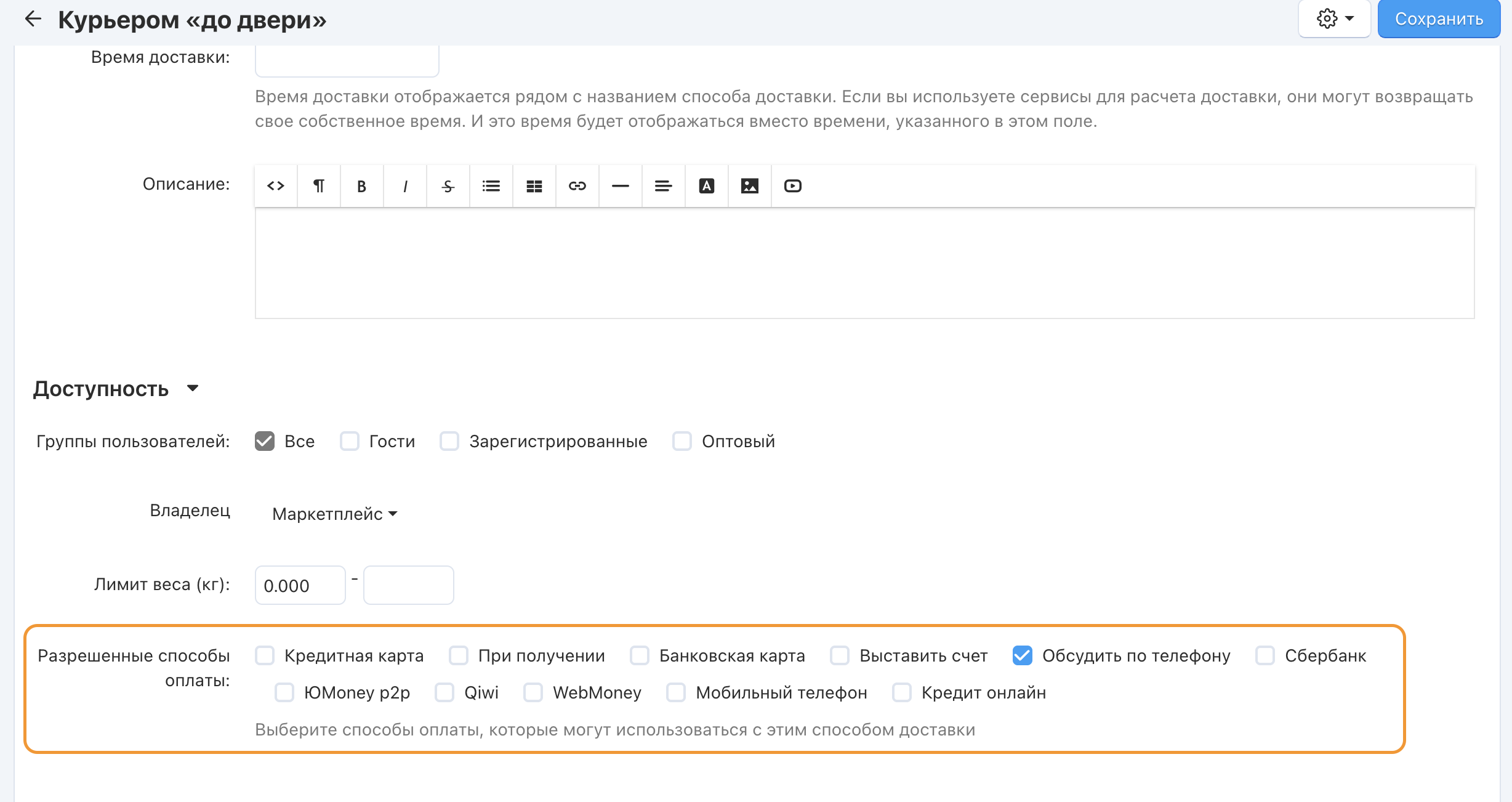Insert a link via editor toolbar
This screenshot has height=802, width=1512.
[577, 186]
